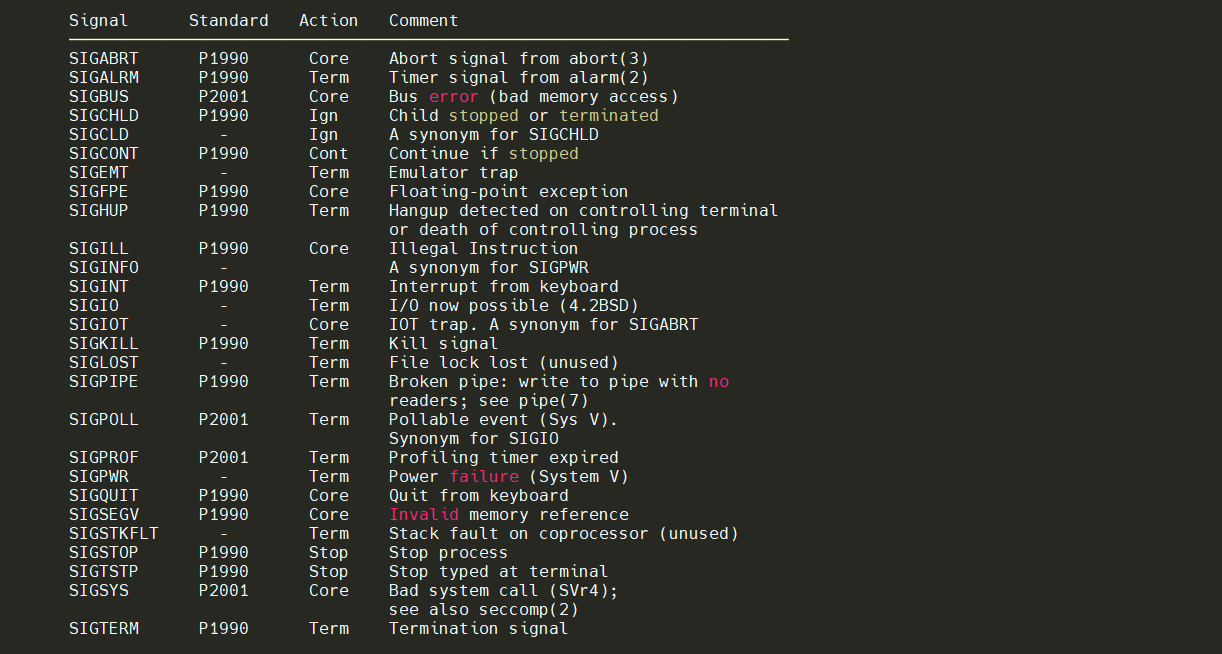The image size is (1222, 654).
Task: Click the Signal column header
Action: pos(98,21)
